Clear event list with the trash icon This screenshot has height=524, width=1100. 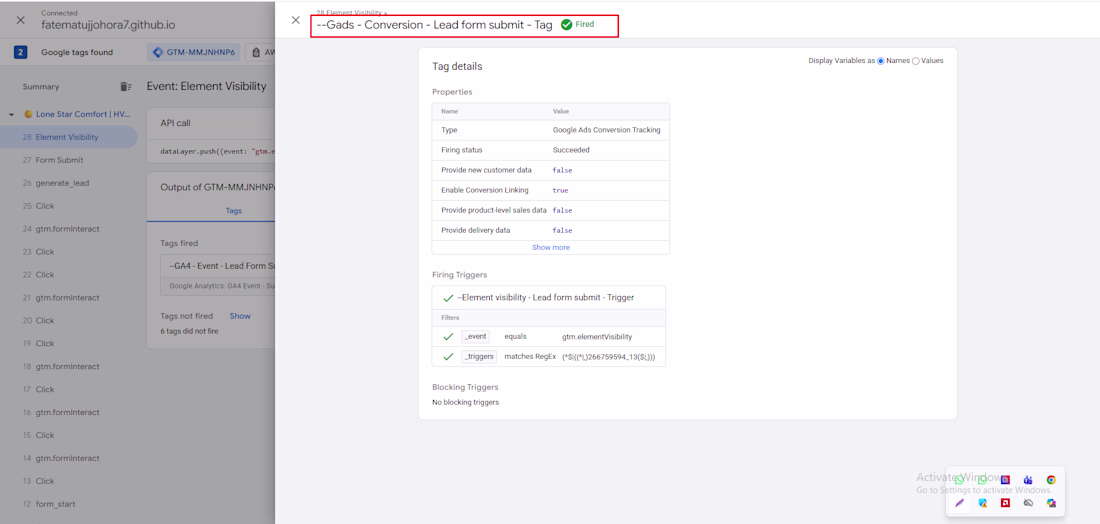(126, 86)
